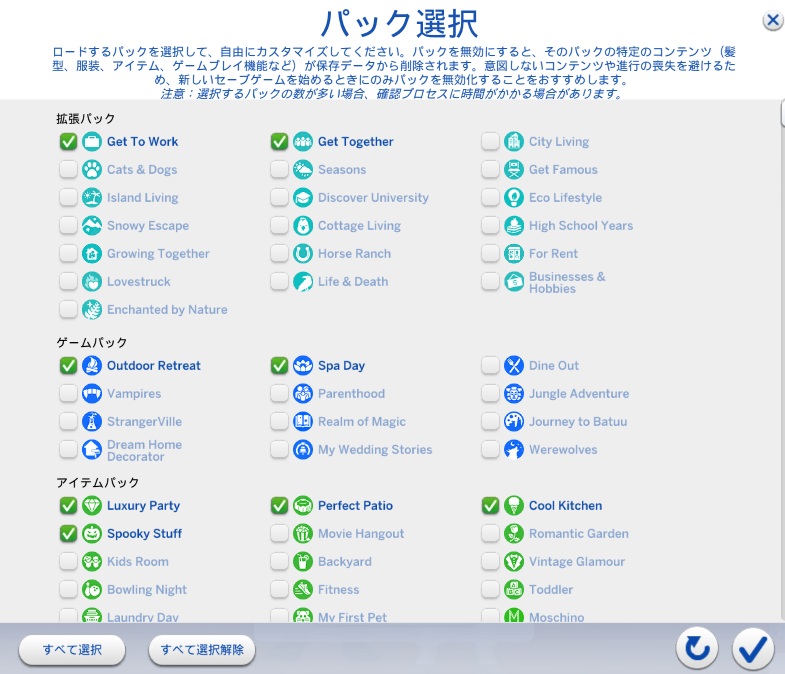Click the Journey to Batuu icon
Screen dimensions: 785x674
[514, 422]
